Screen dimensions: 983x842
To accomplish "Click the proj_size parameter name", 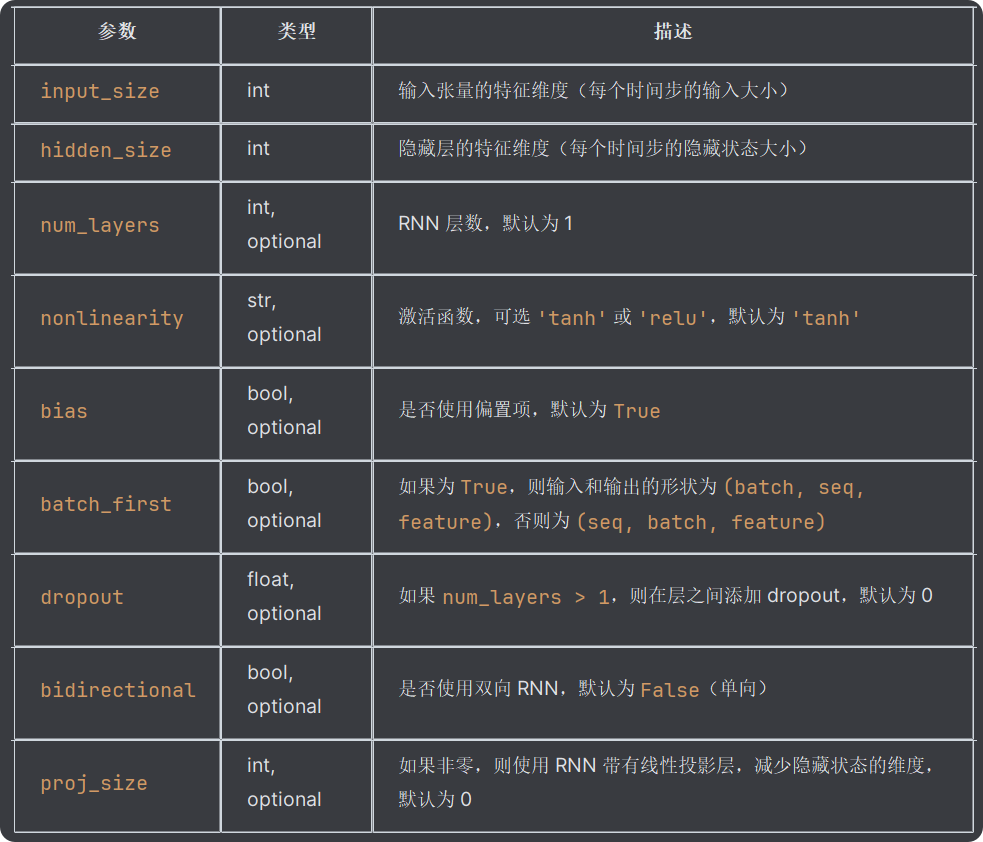I will pyautogui.click(x=93, y=783).
